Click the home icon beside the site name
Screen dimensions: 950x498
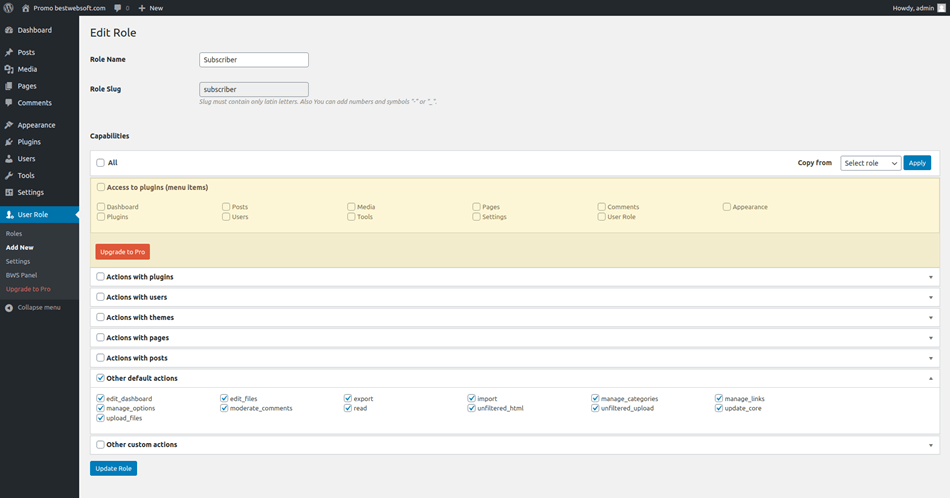pos(25,8)
